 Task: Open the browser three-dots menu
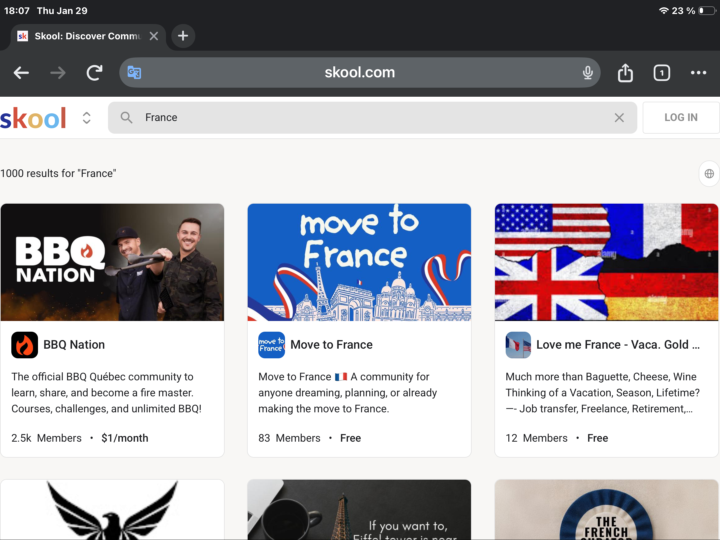click(x=698, y=73)
